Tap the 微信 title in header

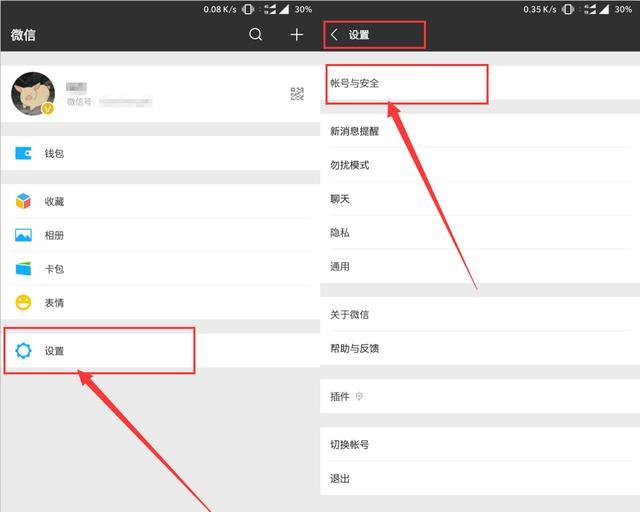pyautogui.click(x=23, y=35)
